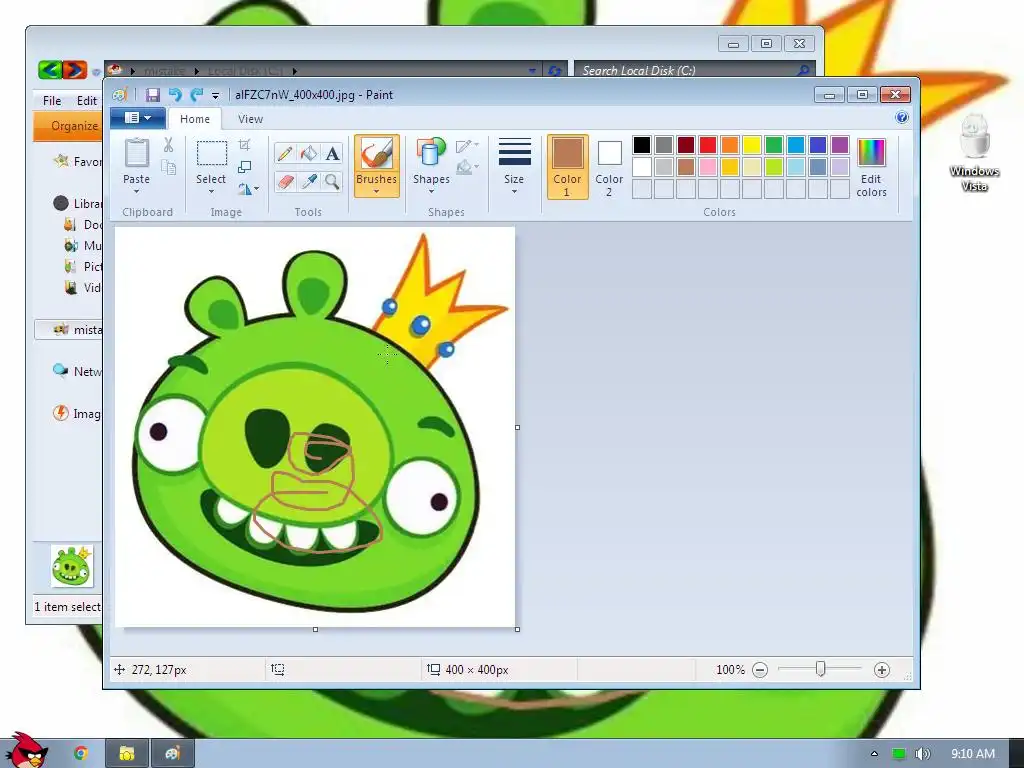Image resolution: width=1024 pixels, height=768 pixels.
Task: Click the volume speaker tray icon
Action: click(x=922, y=754)
